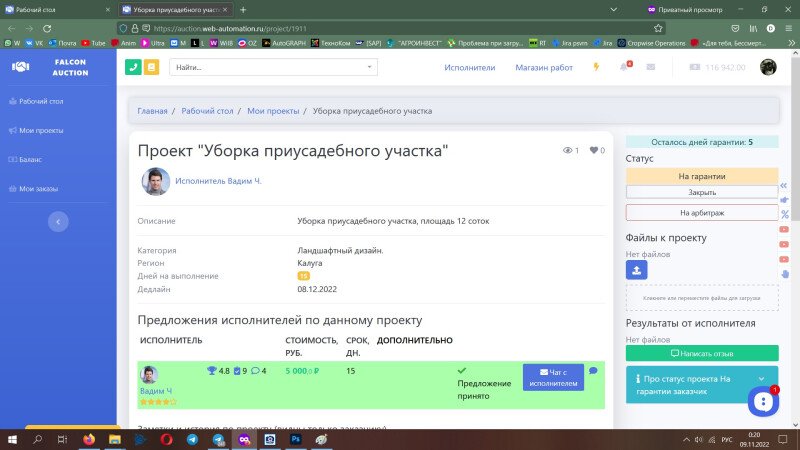The image size is (800, 450).
Task: Click the yellow 15 days badge
Action: point(304,276)
